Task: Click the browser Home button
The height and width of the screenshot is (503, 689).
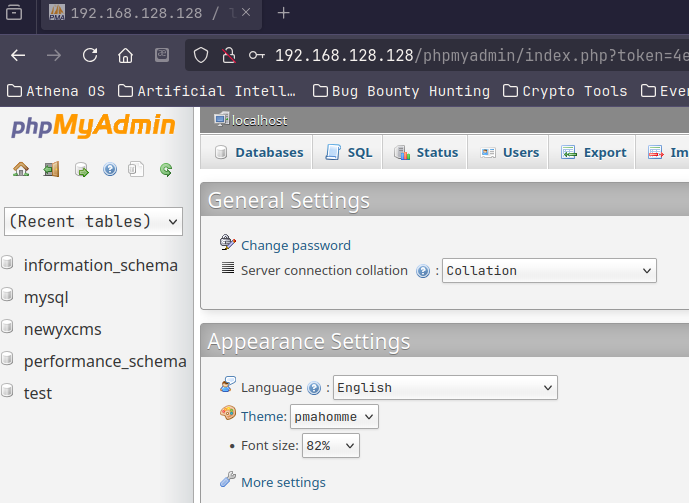Action: [125, 56]
